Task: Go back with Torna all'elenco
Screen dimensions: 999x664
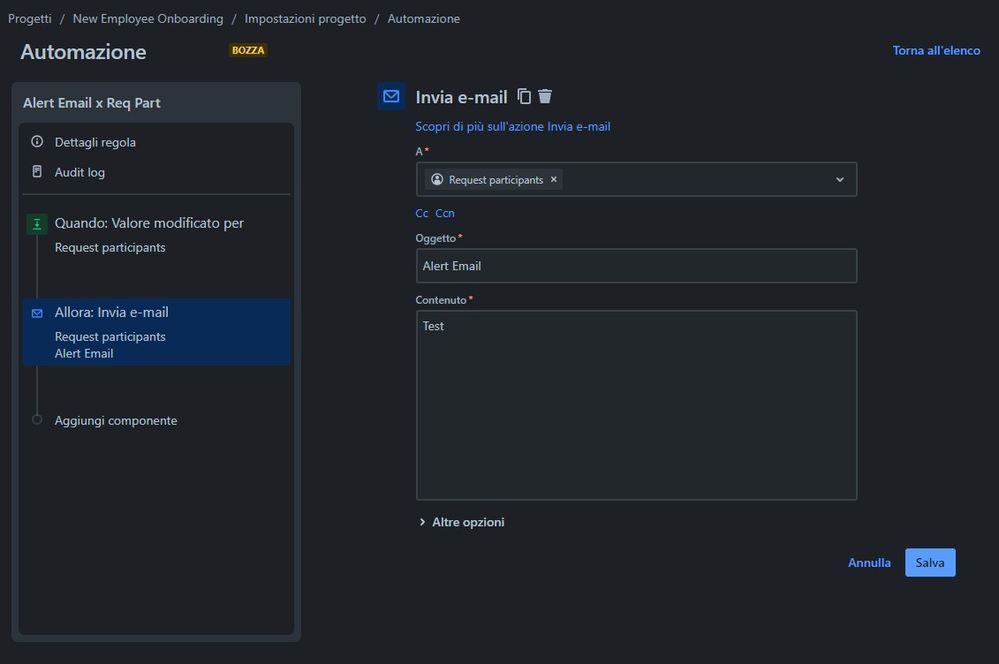Action: click(x=936, y=50)
